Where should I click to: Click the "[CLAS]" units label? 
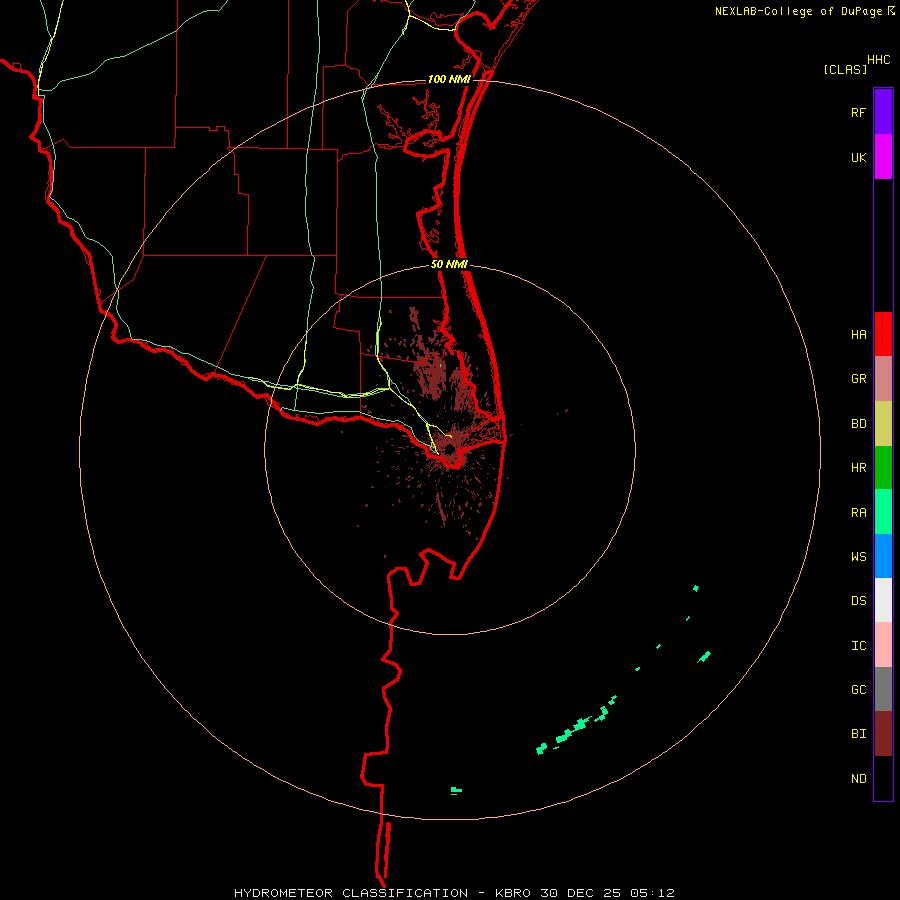(x=845, y=70)
